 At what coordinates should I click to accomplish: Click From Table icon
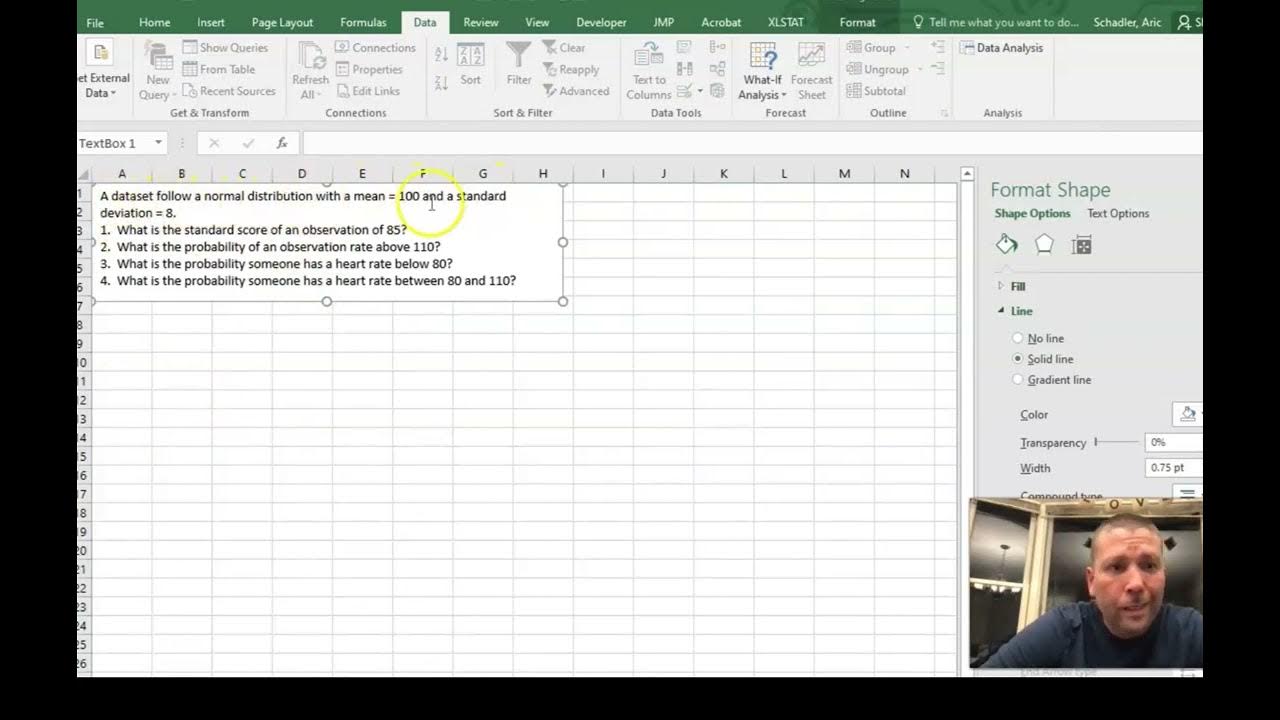click(x=190, y=69)
